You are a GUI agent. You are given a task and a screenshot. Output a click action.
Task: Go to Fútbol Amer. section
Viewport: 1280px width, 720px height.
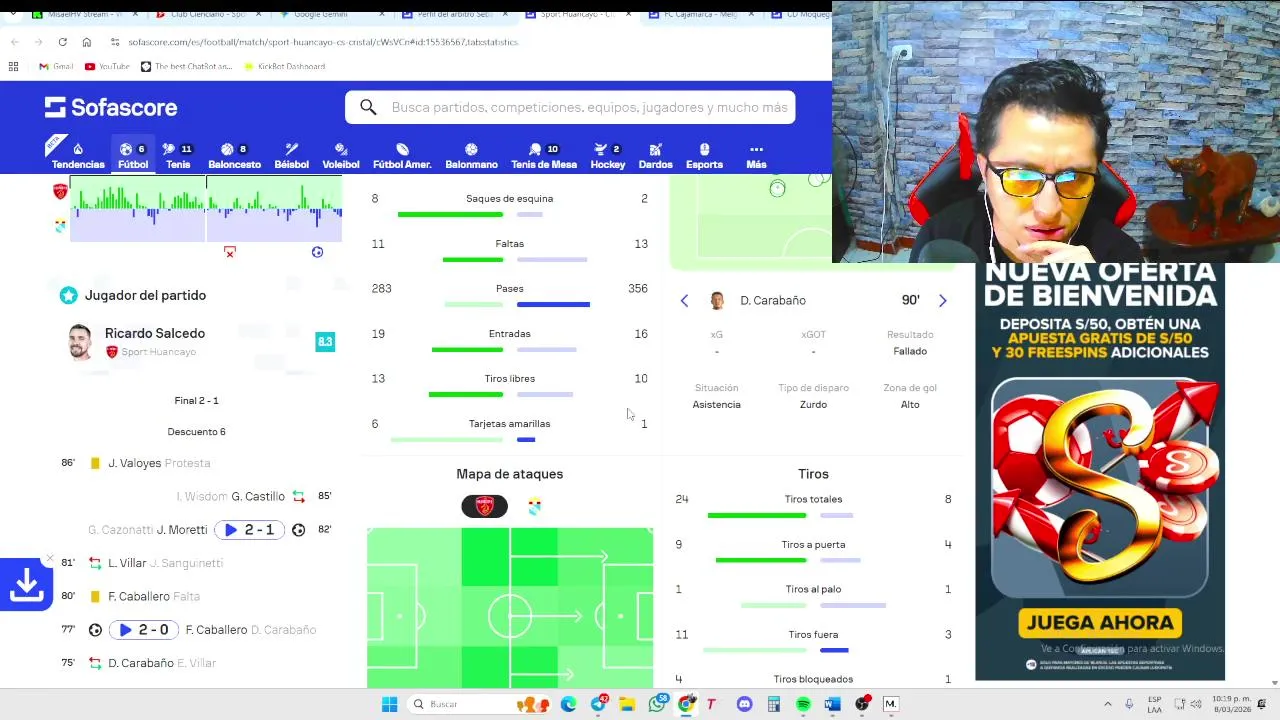coord(402,156)
